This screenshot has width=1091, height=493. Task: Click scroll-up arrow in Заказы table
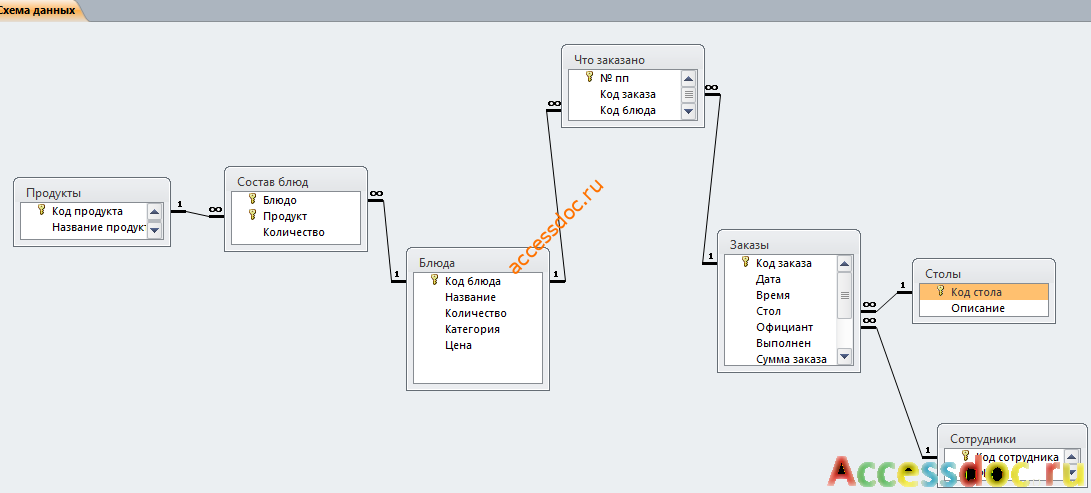(x=844, y=264)
